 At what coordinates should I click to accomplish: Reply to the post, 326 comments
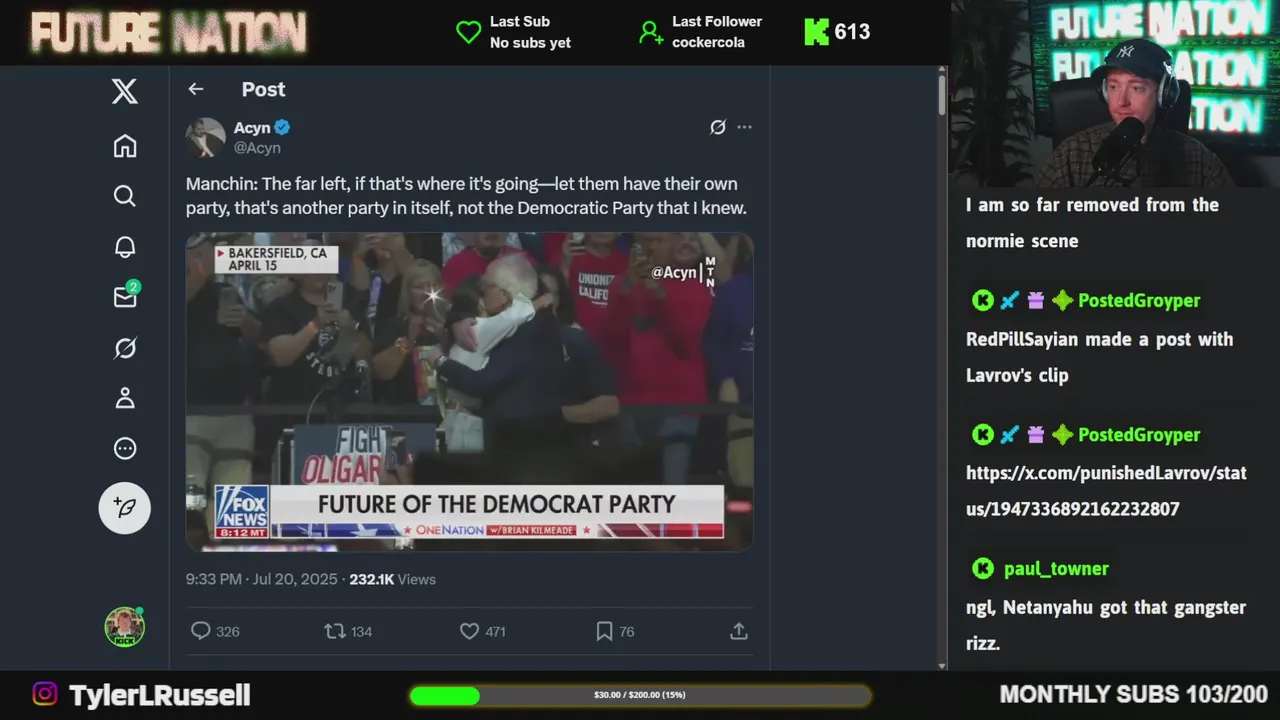[x=215, y=631]
